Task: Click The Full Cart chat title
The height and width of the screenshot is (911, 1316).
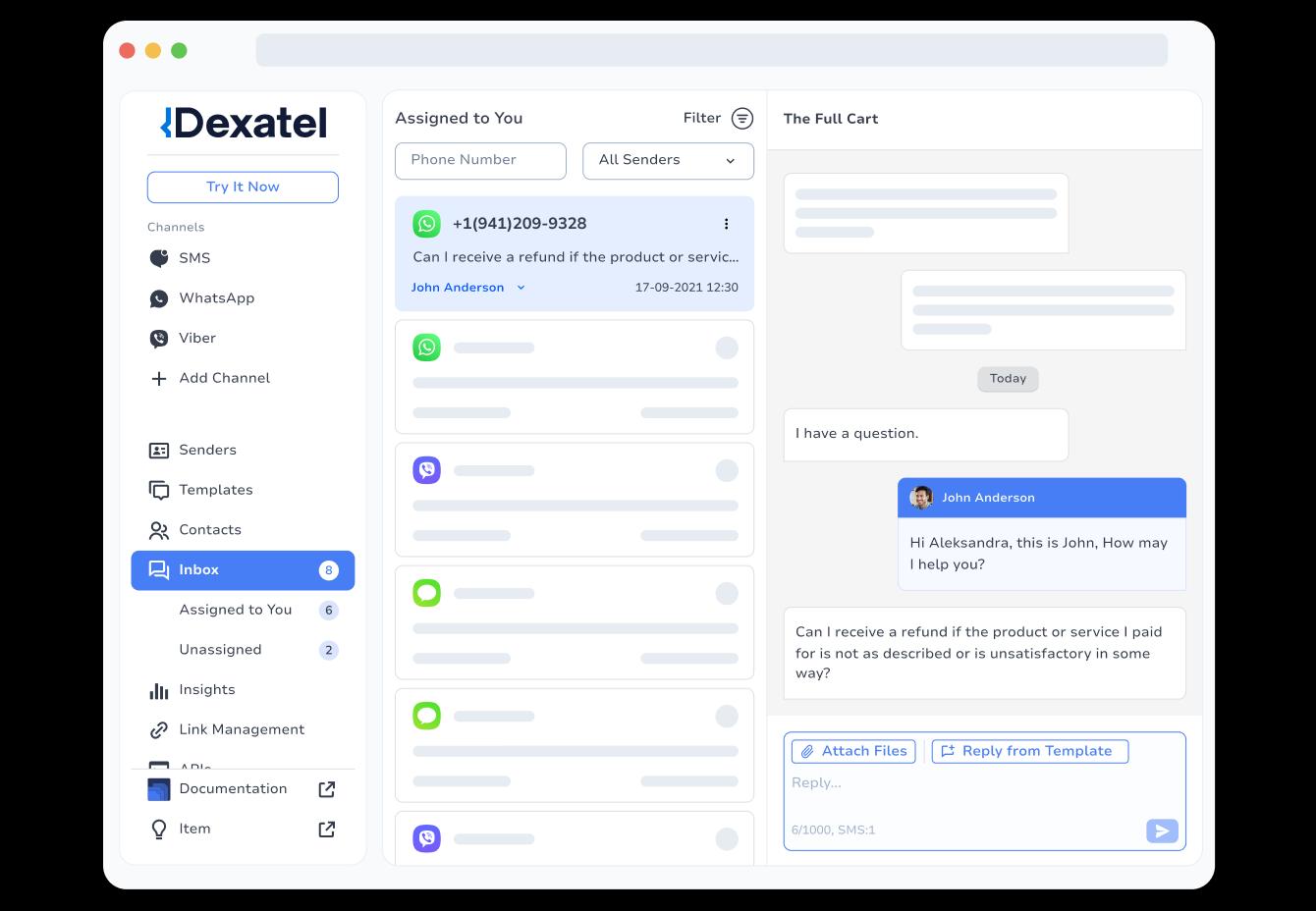Action: click(831, 119)
